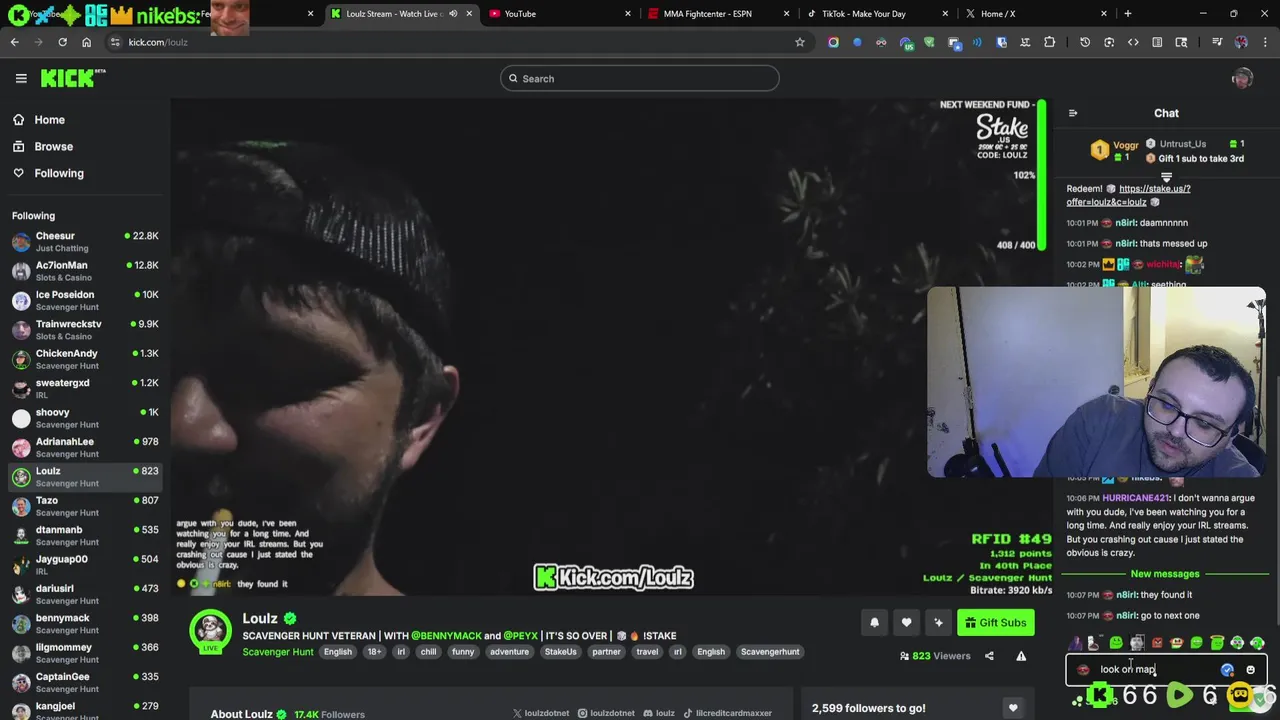Open the Trainwreckstv channel in the sidebar
This screenshot has height=720, width=1280.
tap(85, 329)
